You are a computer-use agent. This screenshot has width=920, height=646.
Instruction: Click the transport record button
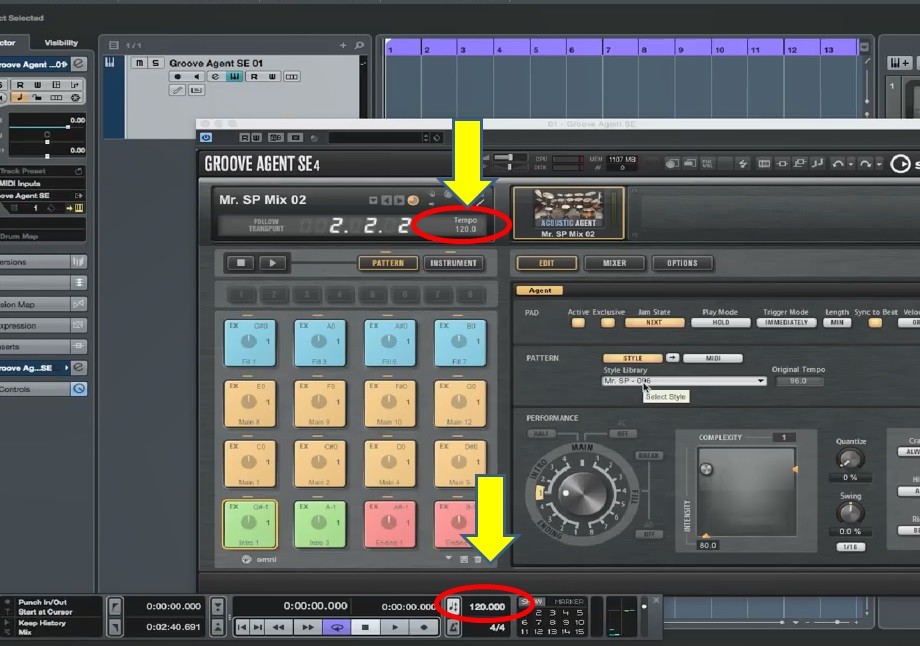tap(424, 627)
